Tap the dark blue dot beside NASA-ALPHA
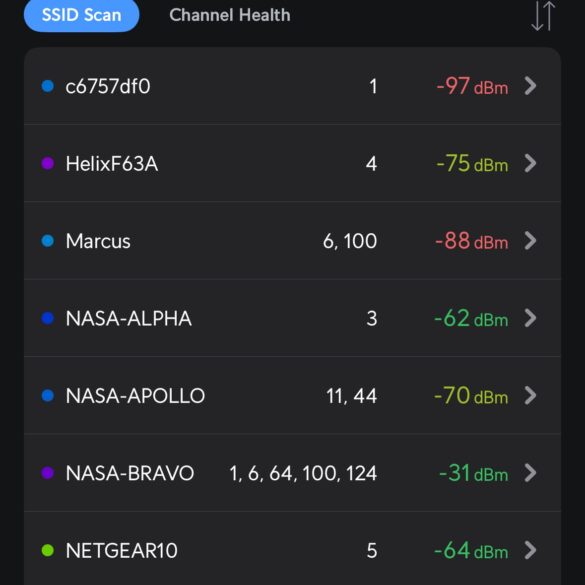Viewport: 585px width, 585px height. pos(48,318)
